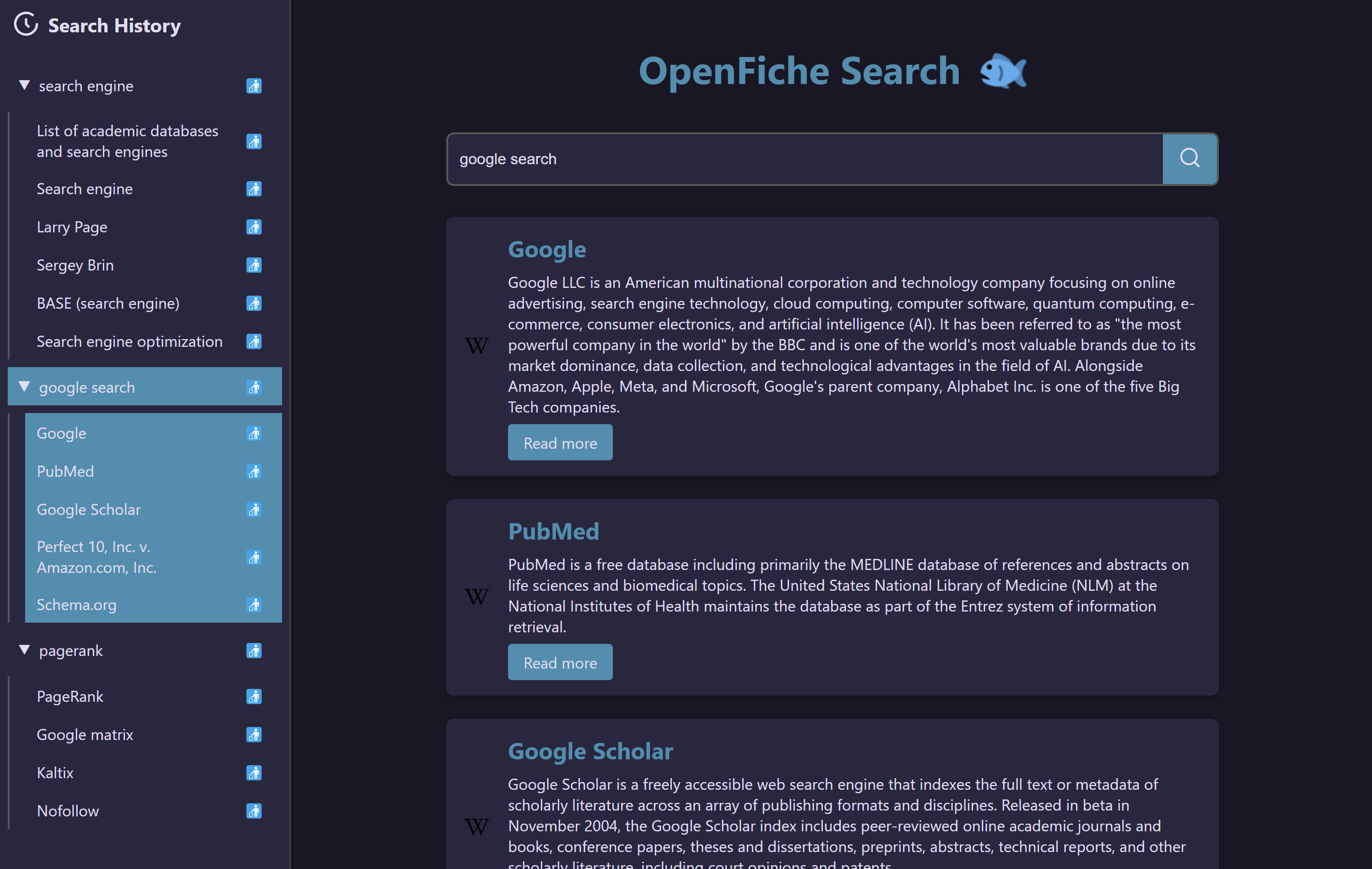Delete the 'PubMed' entry from history

(x=254, y=471)
